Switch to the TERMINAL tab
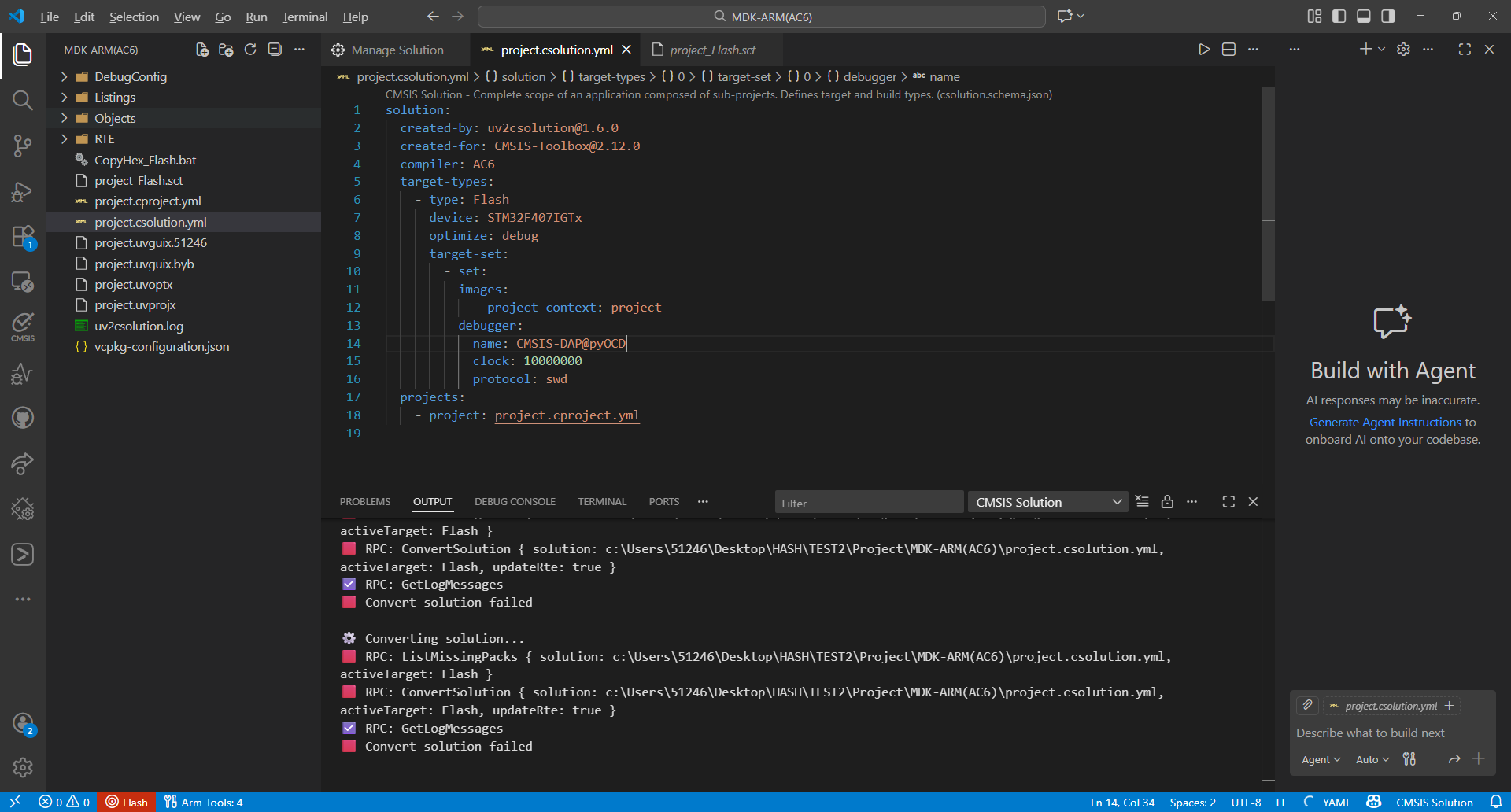1511x812 pixels. pyautogui.click(x=602, y=502)
